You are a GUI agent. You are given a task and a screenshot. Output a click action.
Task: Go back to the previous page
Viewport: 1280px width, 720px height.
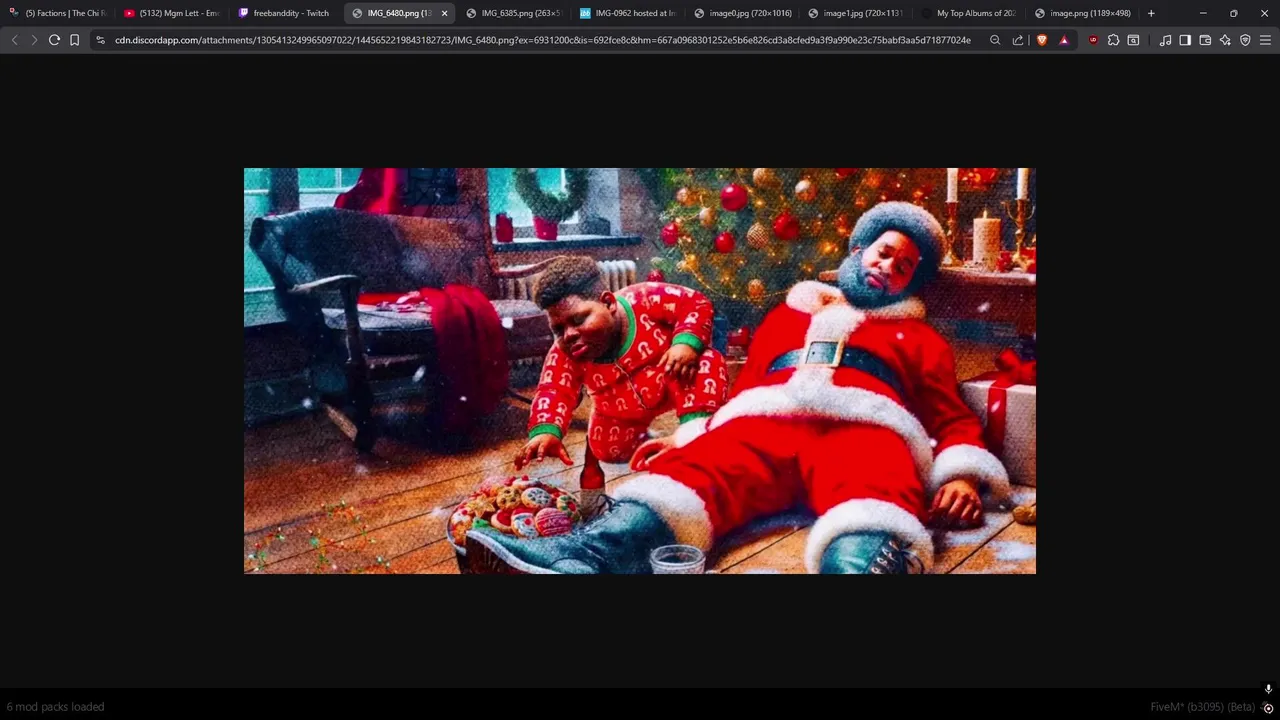coord(14,40)
